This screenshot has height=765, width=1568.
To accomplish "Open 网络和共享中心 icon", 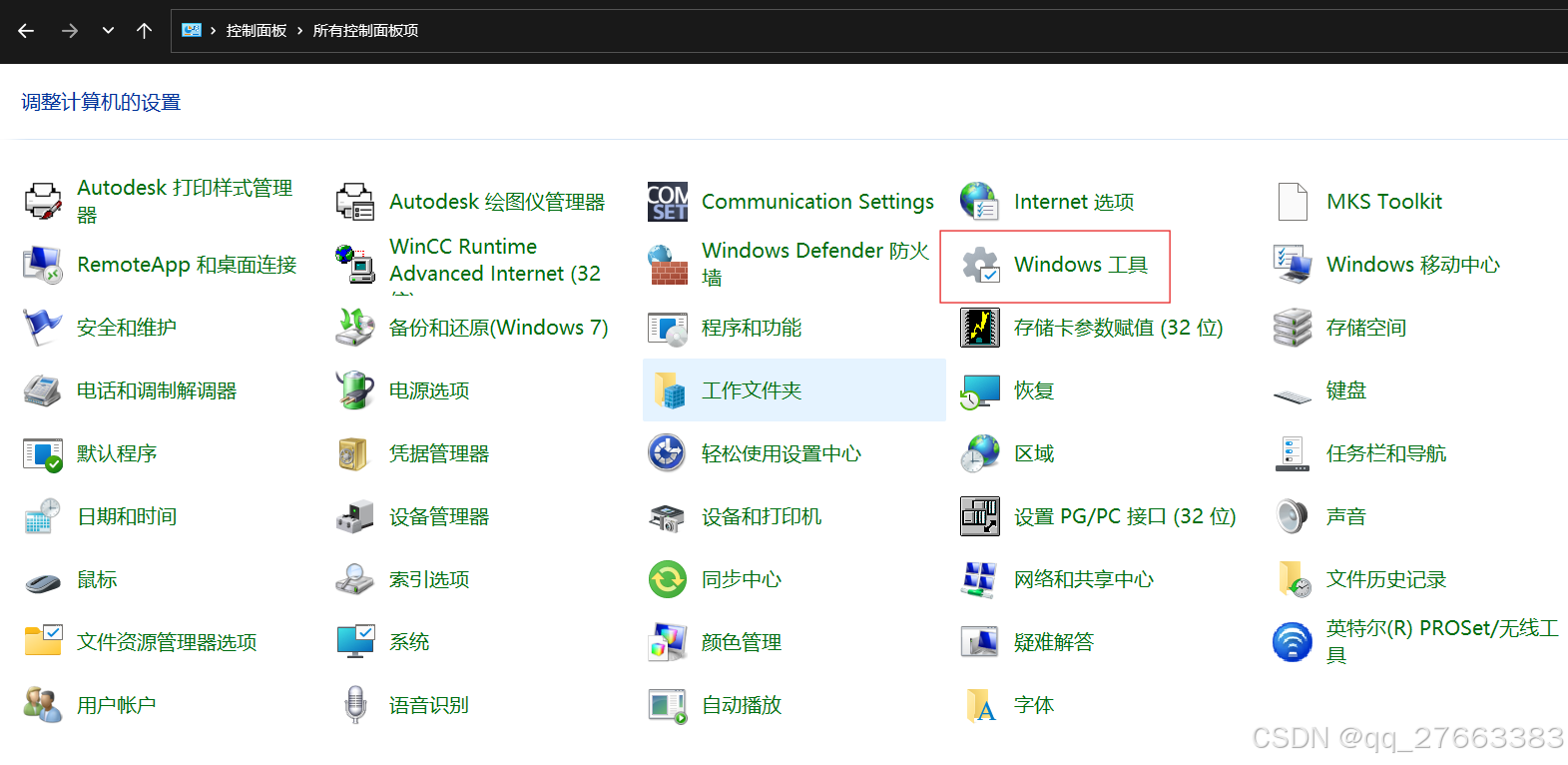I will [x=980, y=579].
